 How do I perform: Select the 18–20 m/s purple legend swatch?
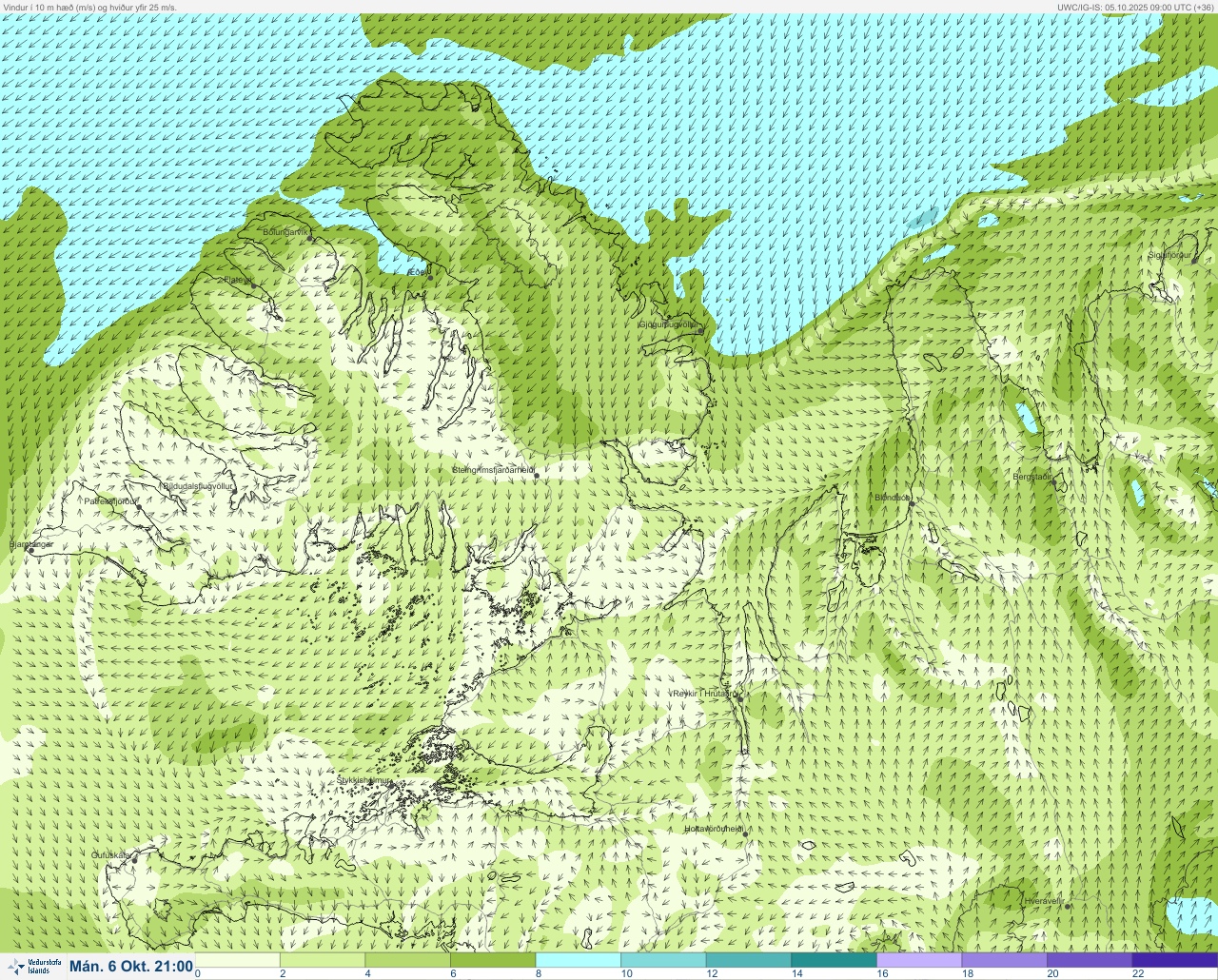click(1004, 960)
